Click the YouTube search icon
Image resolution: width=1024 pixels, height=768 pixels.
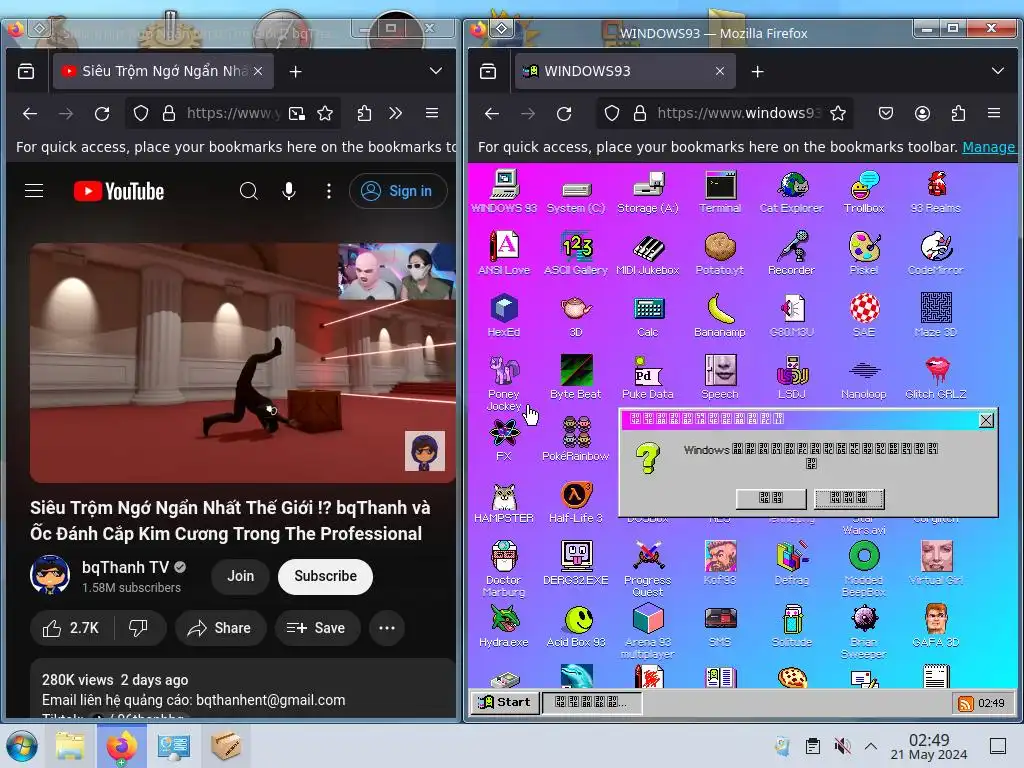(249, 191)
